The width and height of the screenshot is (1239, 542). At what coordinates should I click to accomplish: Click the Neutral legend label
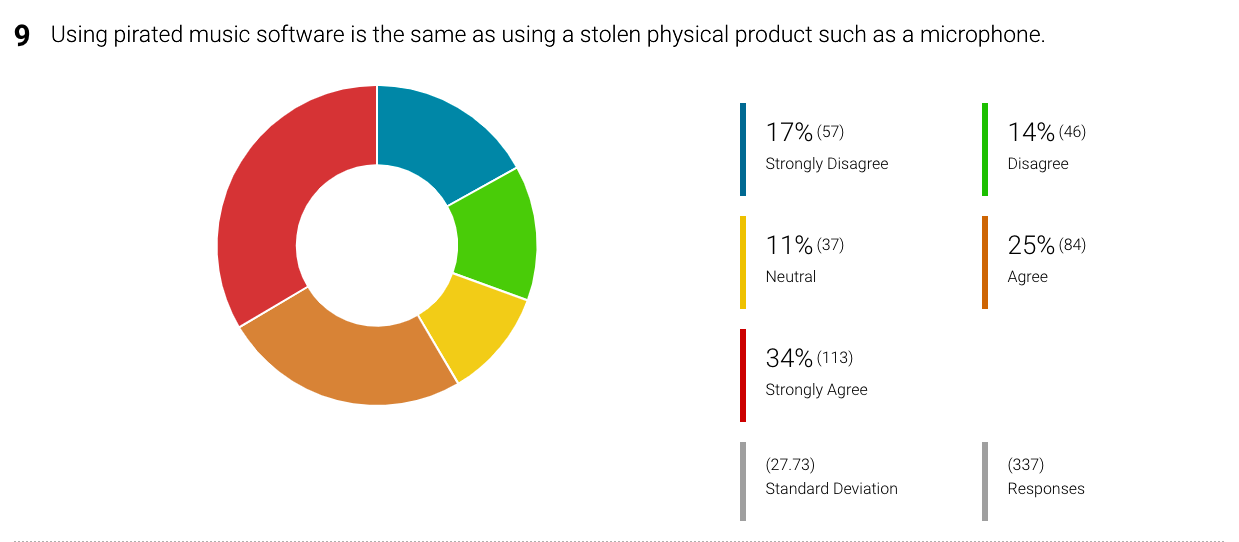pyautogui.click(x=790, y=277)
